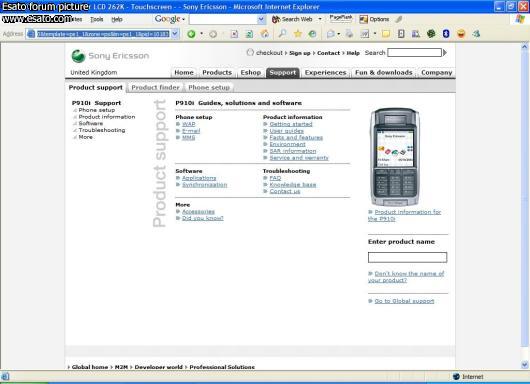Click the browser Back arrow button
This screenshot has width=530, height=384.
pyautogui.click(x=191, y=34)
